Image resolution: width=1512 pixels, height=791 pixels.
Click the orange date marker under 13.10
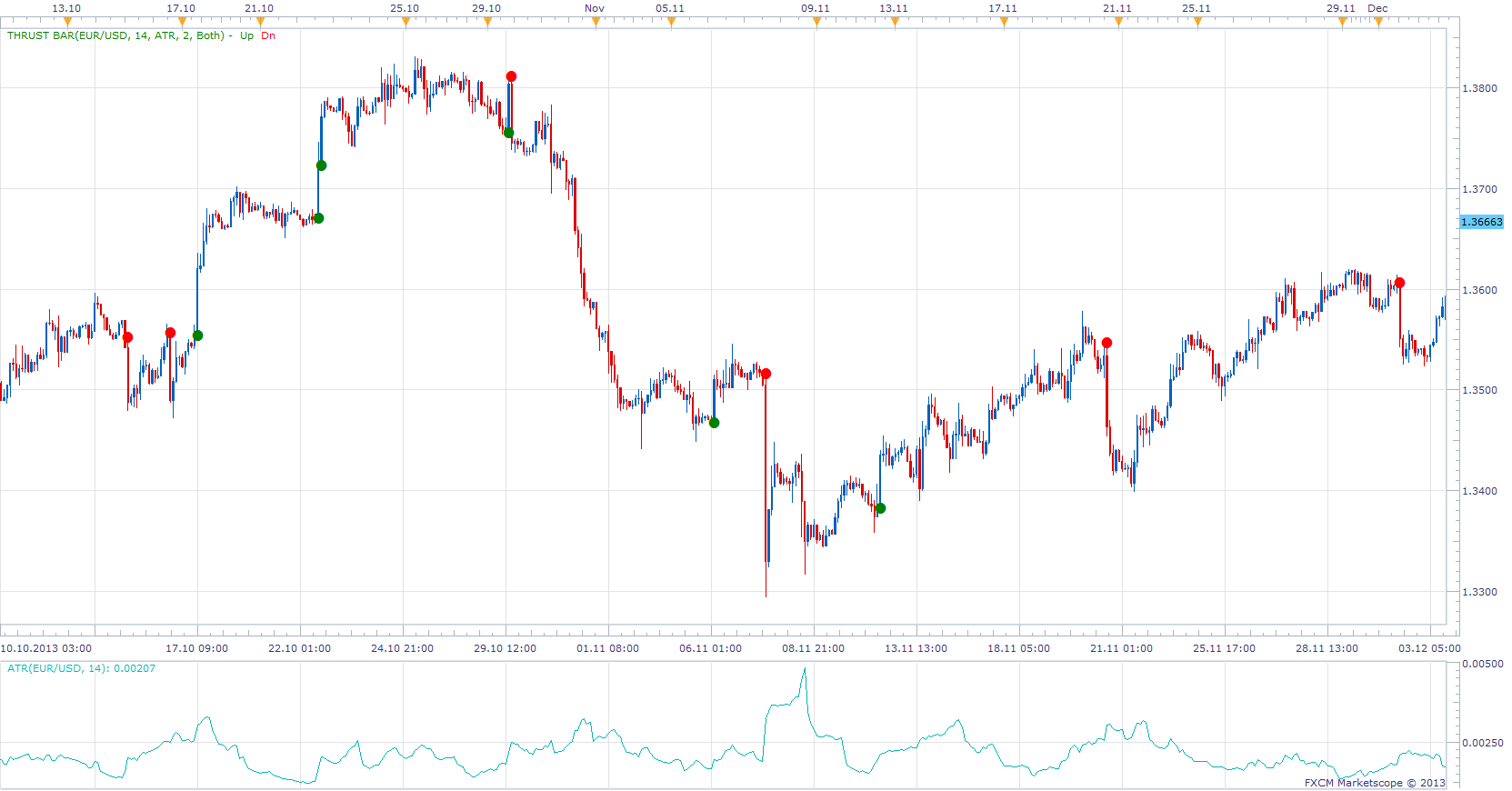point(67,23)
